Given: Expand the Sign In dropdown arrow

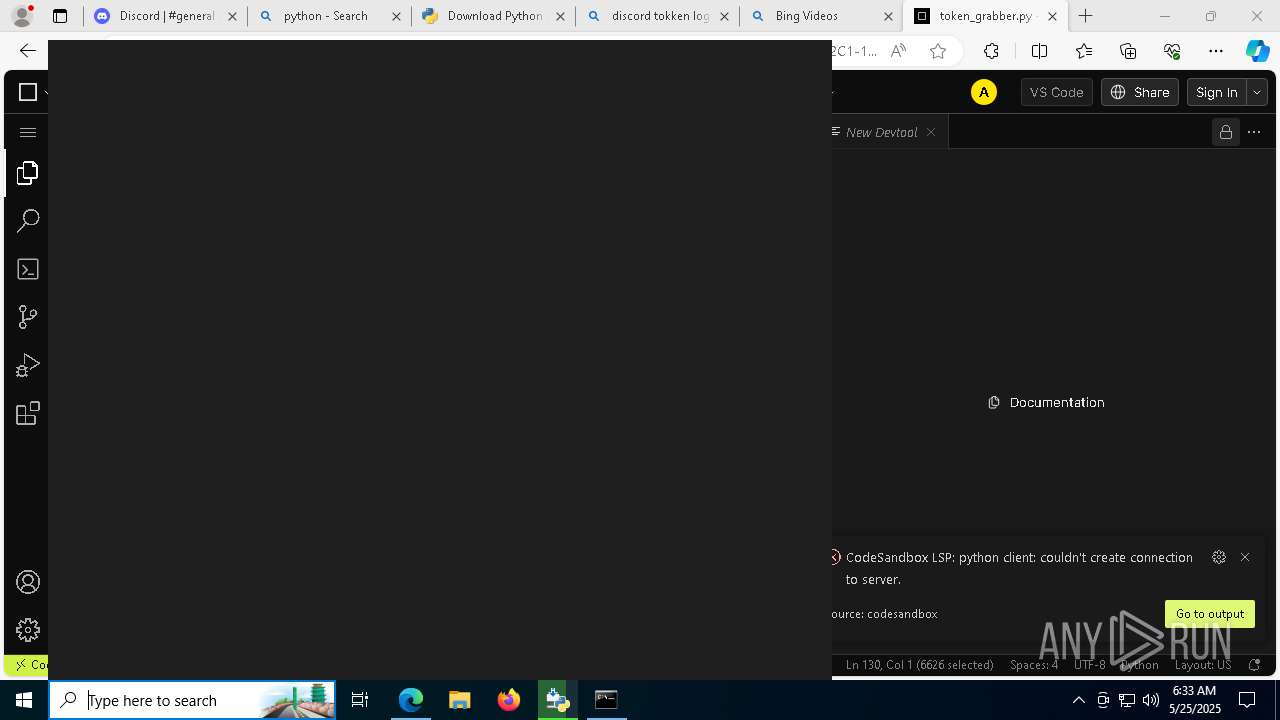Looking at the screenshot, I should (x=1257, y=92).
